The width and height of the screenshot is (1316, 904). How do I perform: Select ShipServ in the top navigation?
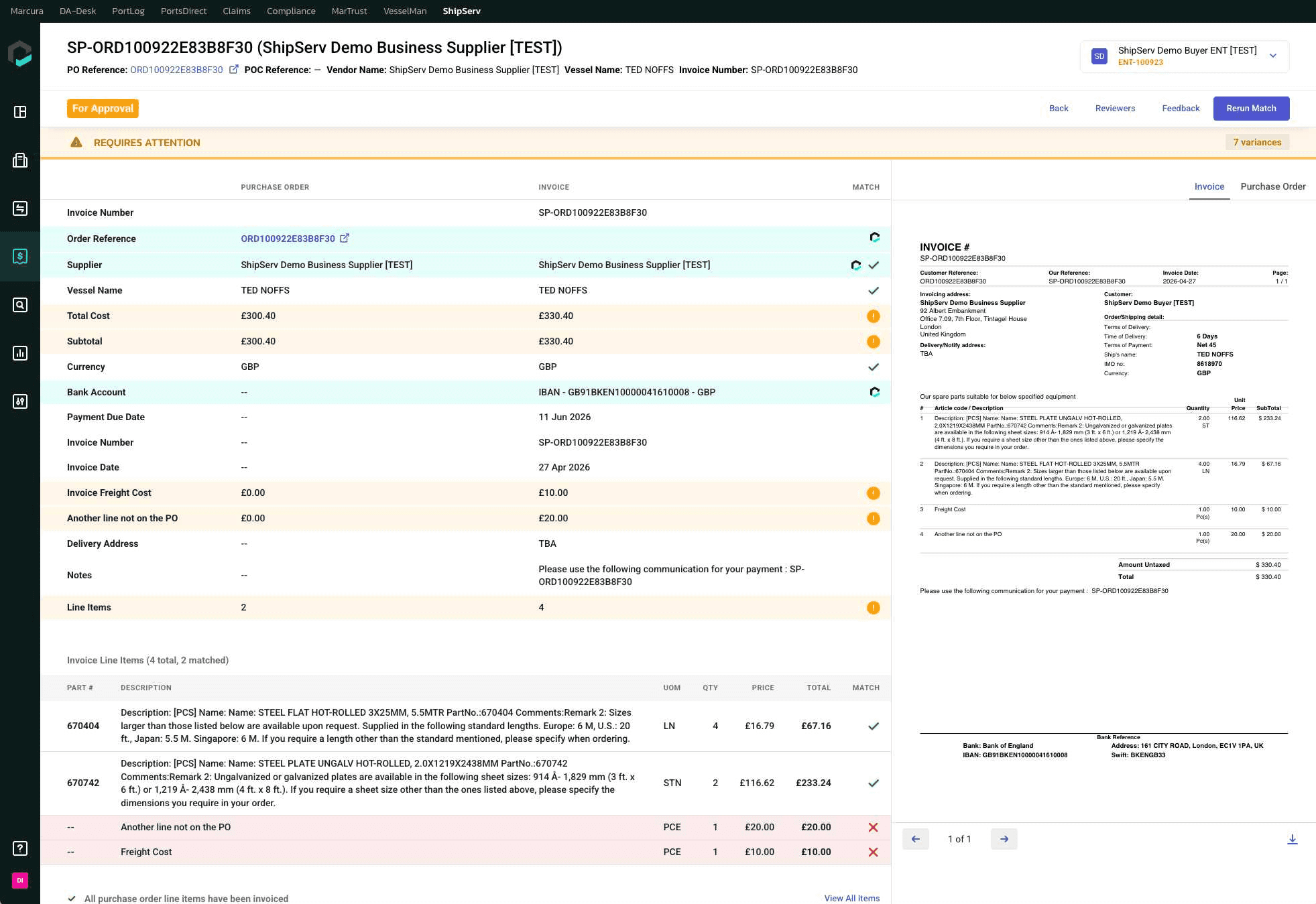[x=461, y=11]
